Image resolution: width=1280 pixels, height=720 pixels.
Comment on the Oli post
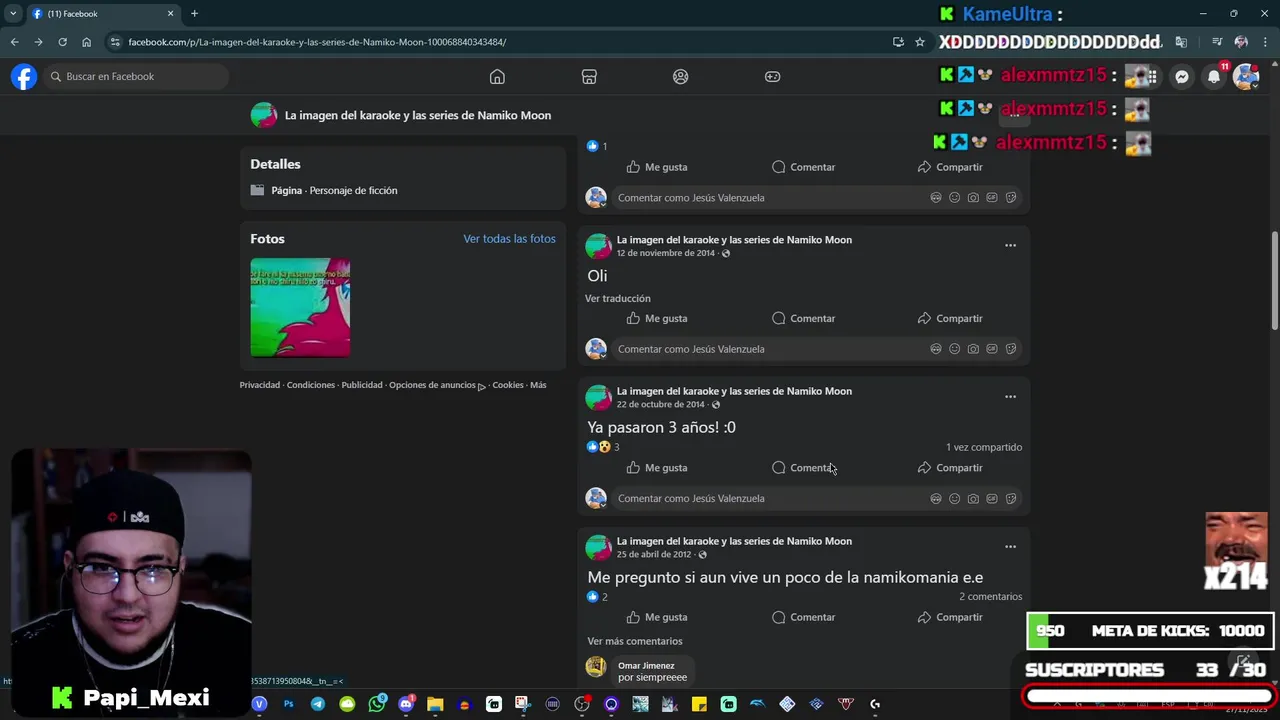click(803, 318)
